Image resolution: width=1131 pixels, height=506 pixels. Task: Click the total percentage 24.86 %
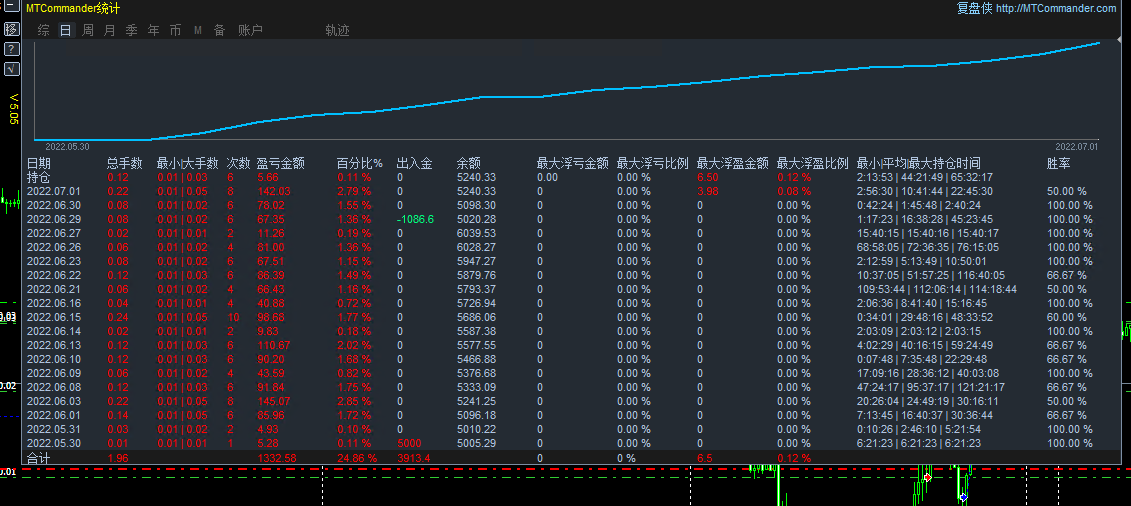[x=356, y=458]
